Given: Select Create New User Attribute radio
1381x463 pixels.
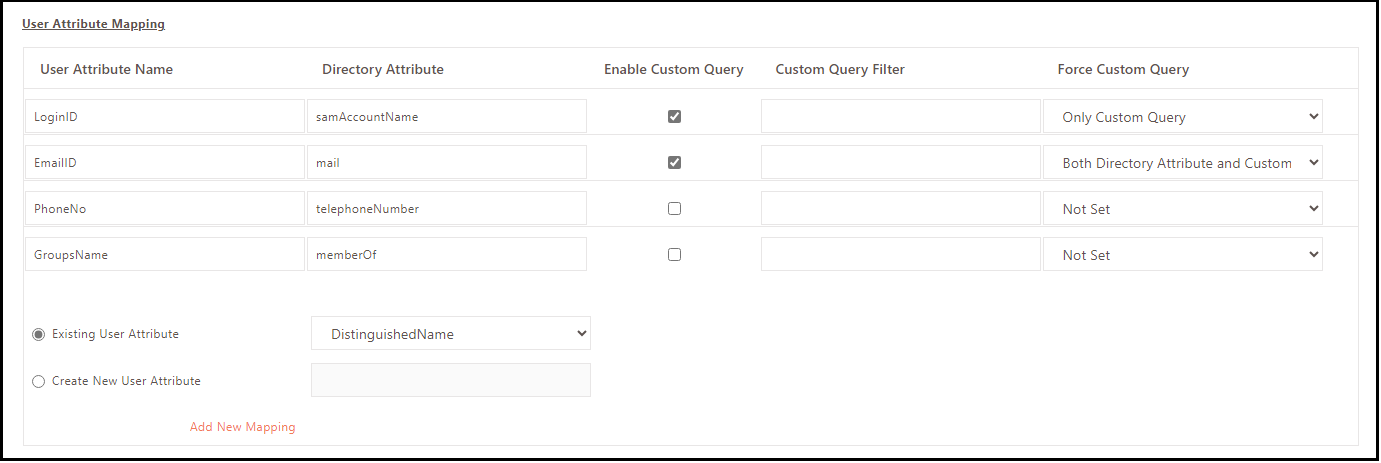Looking at the screenshot, I should (x=39, y=381).
